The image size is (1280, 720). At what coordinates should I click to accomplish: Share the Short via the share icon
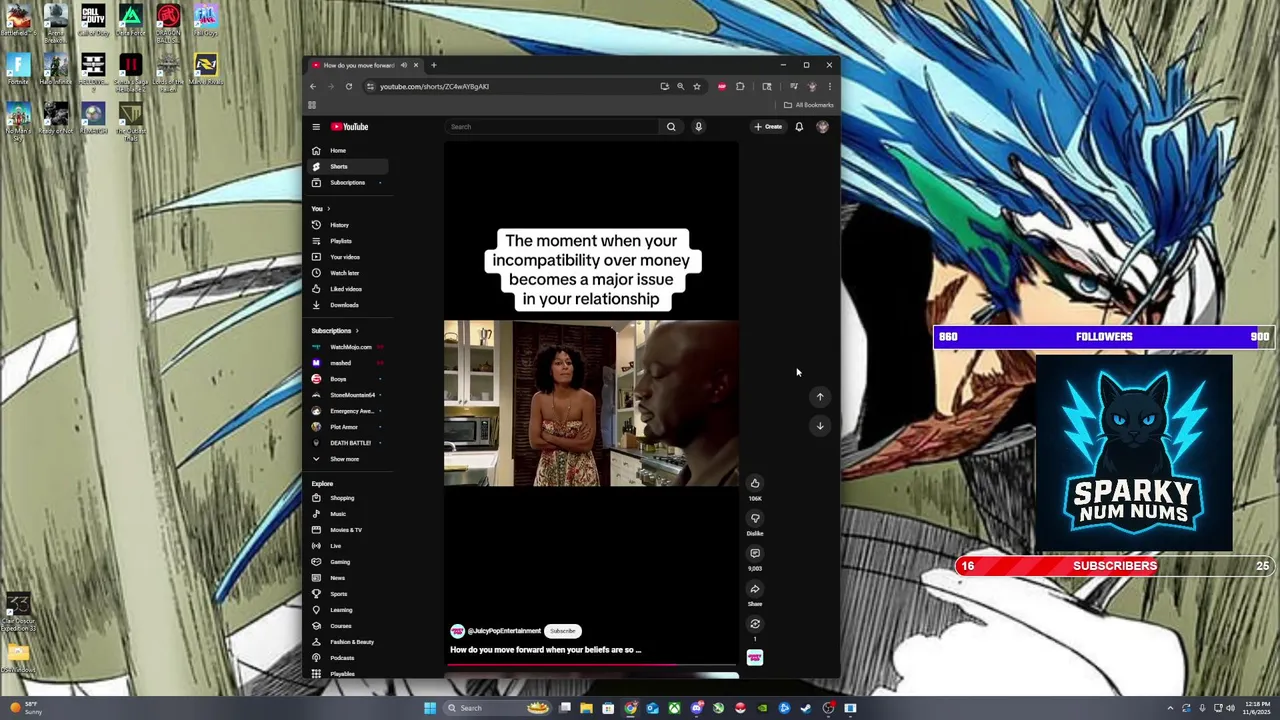[x=755, y=589]
